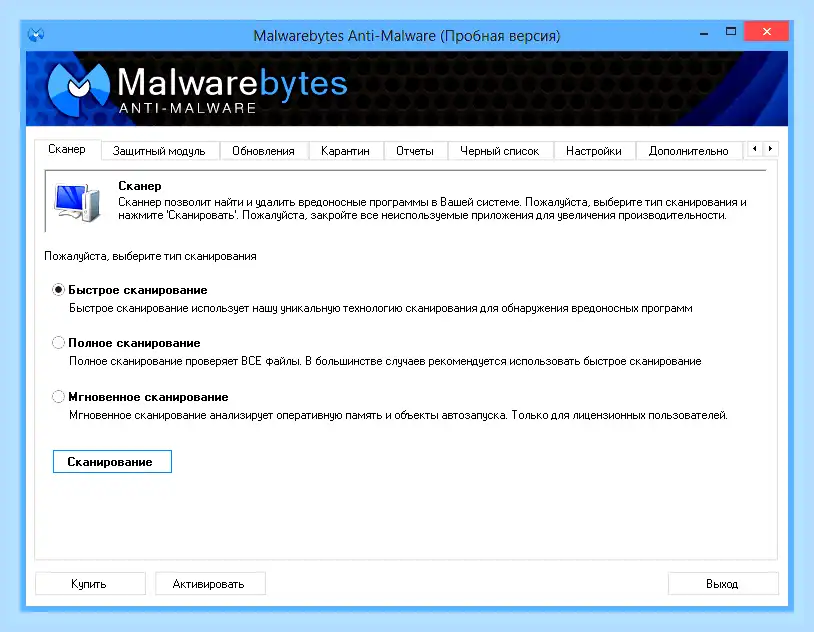Image resolution: width=814 pixels, height=632 pixels.
Task: Start scan with the Сканирование button
Action: [x=112, y=462]
